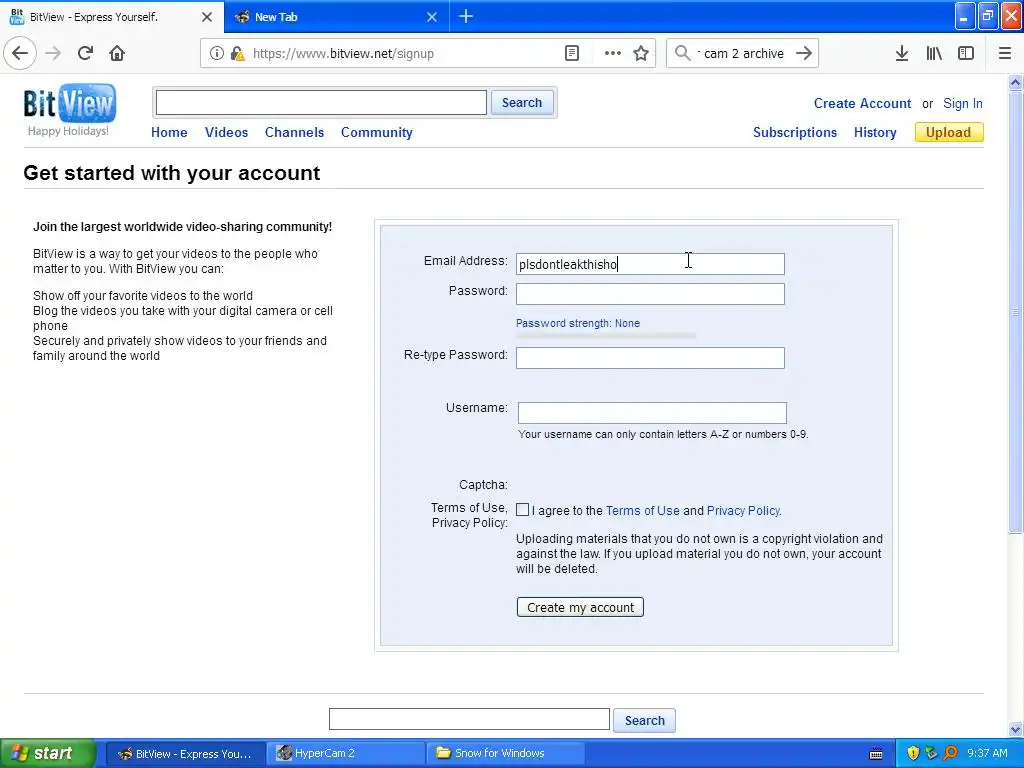Switch to the New Tab browser tab

click(336, 16)
